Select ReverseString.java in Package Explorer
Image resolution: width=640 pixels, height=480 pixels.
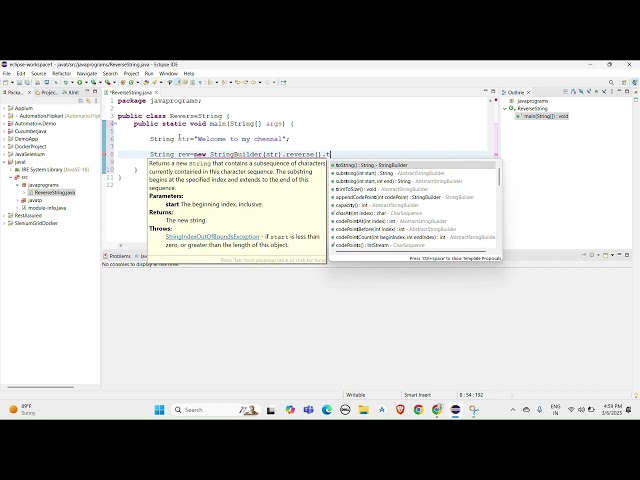pyautogui.click(x=52, y=193)
